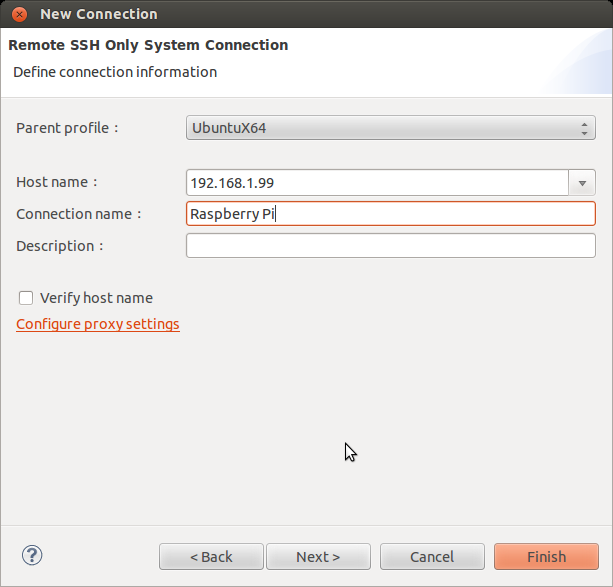Click the empty Description text field

[x=390, y=246]
